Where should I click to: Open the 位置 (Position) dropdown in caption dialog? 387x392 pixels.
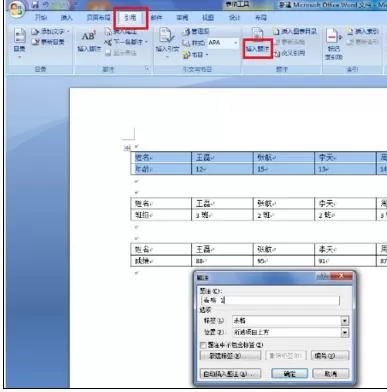[345, 332]
